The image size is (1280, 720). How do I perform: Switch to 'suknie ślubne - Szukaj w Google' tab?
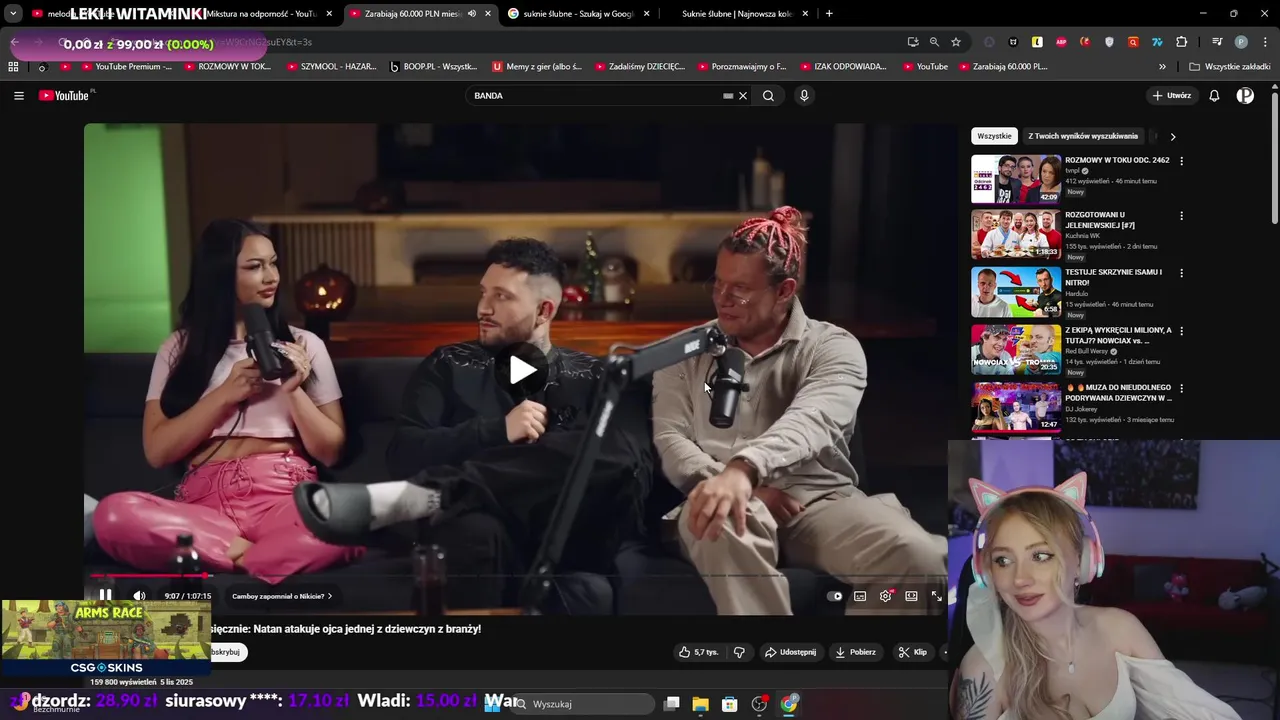coord(579,14)
